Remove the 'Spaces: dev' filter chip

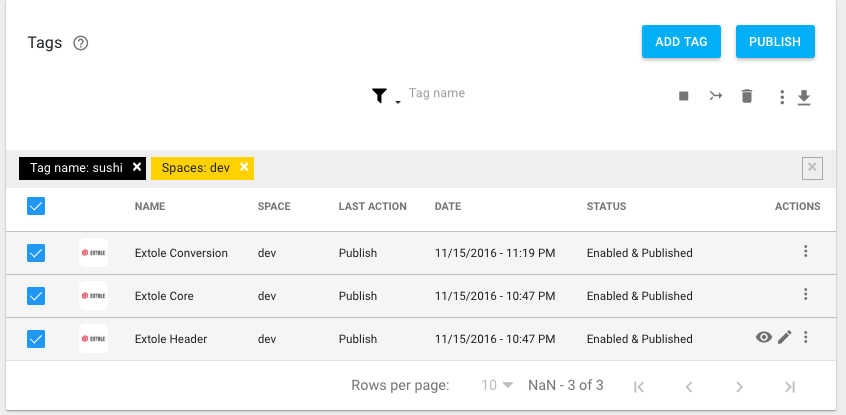click(244, 167)
